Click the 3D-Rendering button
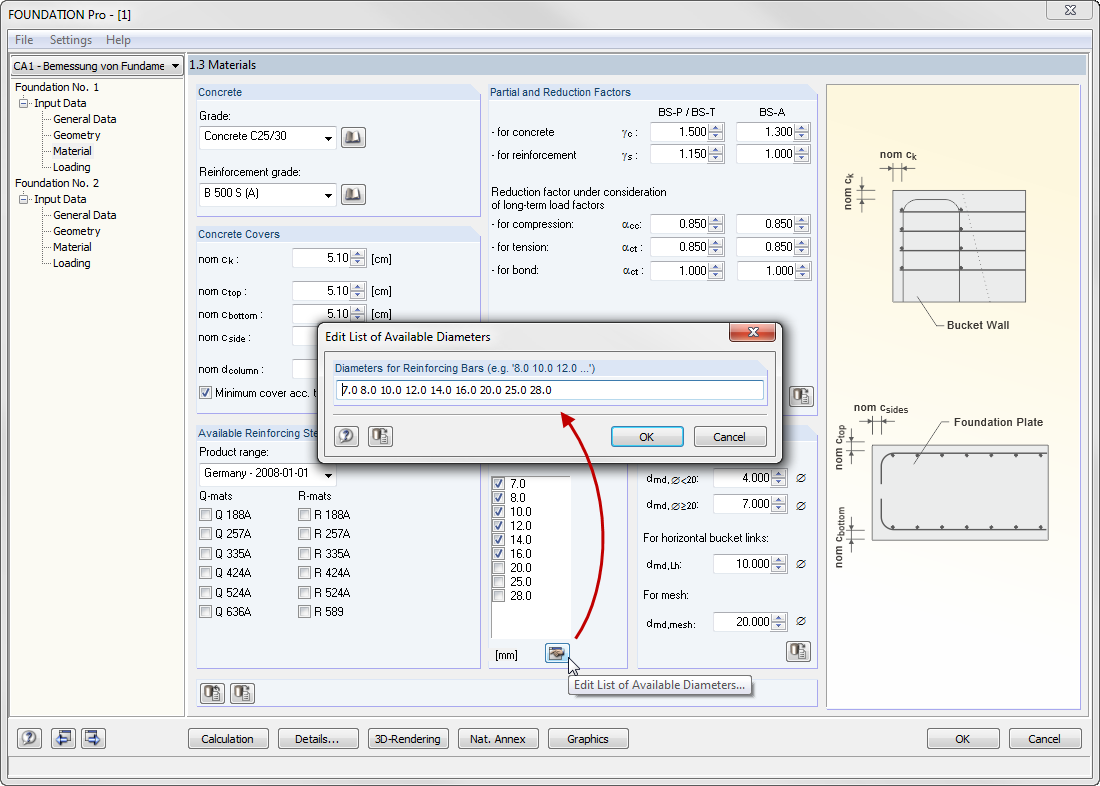1100x786 pixels. click(x=408, y=738)
